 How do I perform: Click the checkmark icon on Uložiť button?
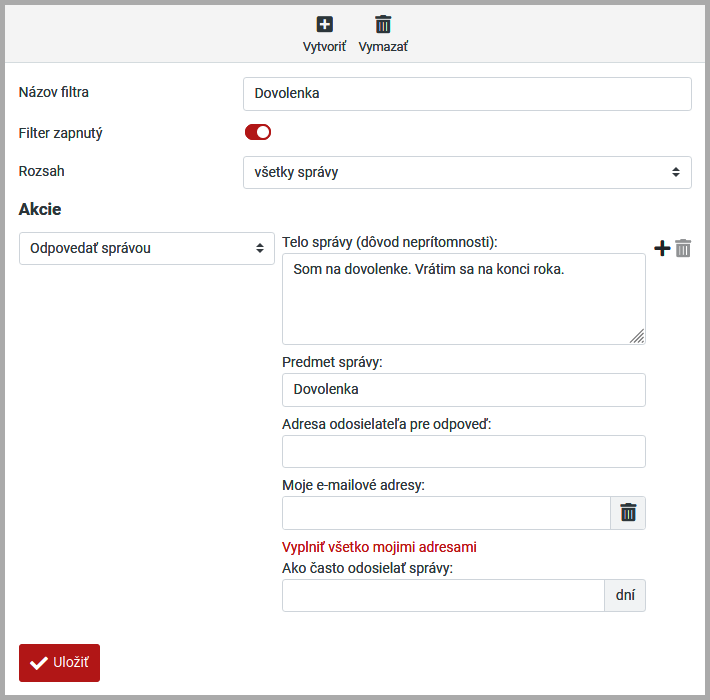coord(39,663)
